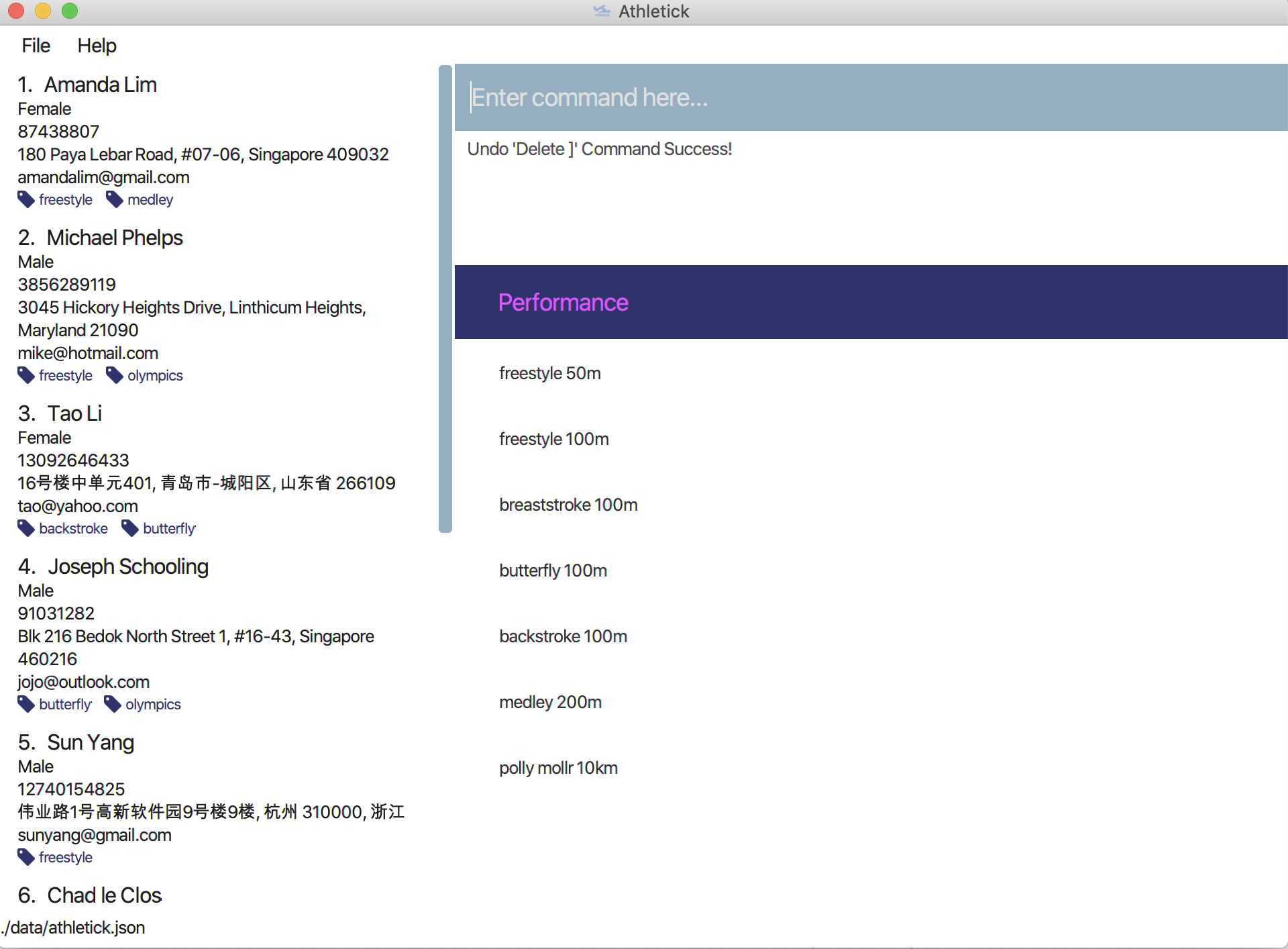
Task: Click tag icon beside Sun Yang's freestyle
Action: click(x=26, y=858)
